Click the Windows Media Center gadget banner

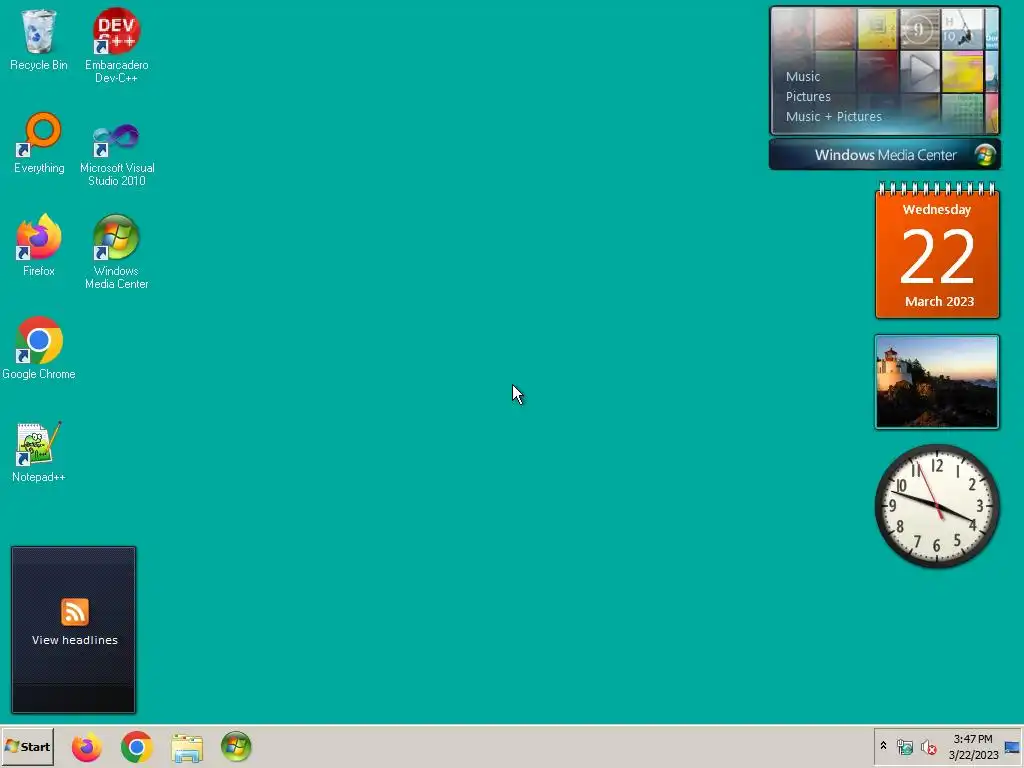point(885,155)
